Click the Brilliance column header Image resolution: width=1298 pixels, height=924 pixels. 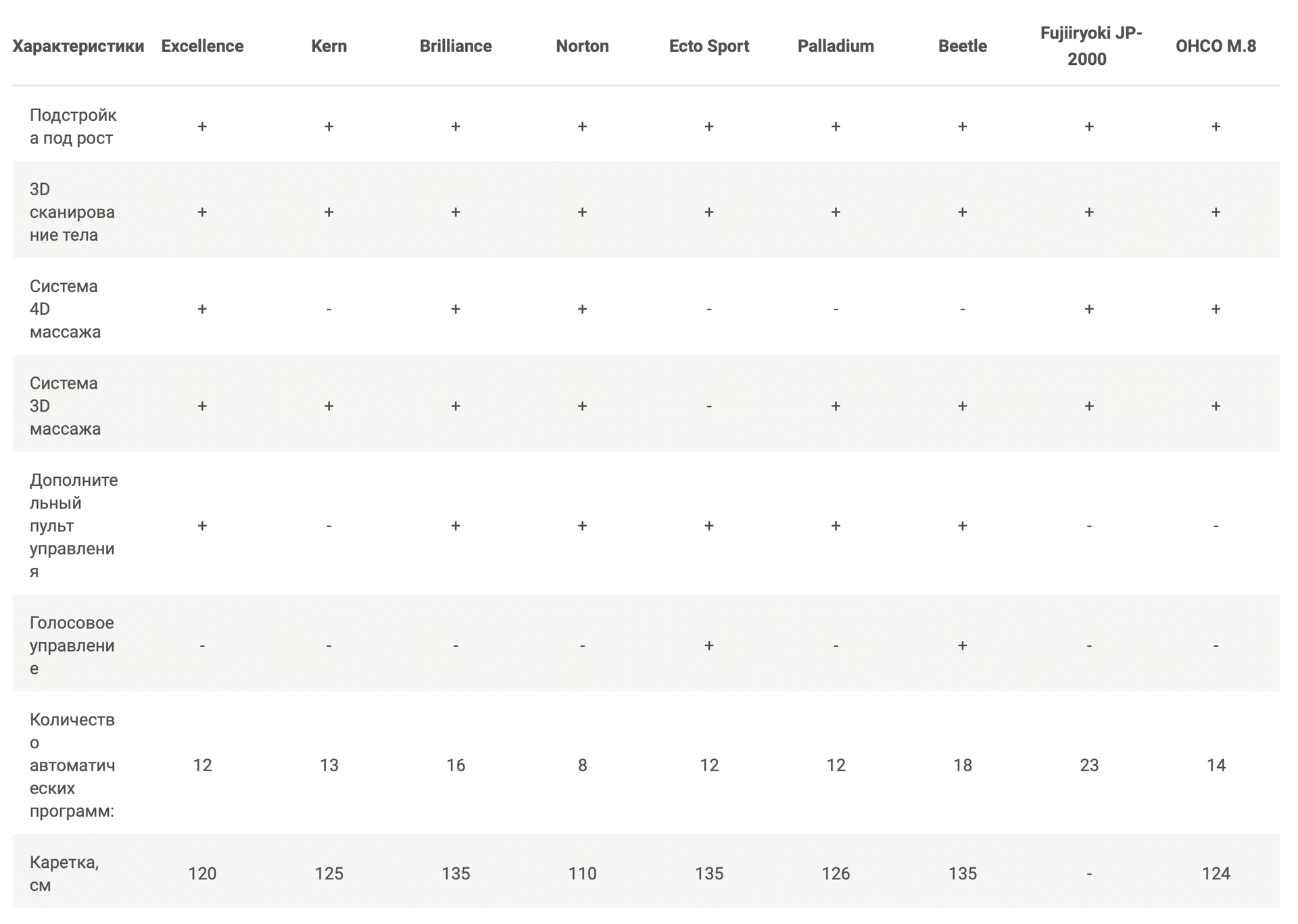click(x=456, y=46)
